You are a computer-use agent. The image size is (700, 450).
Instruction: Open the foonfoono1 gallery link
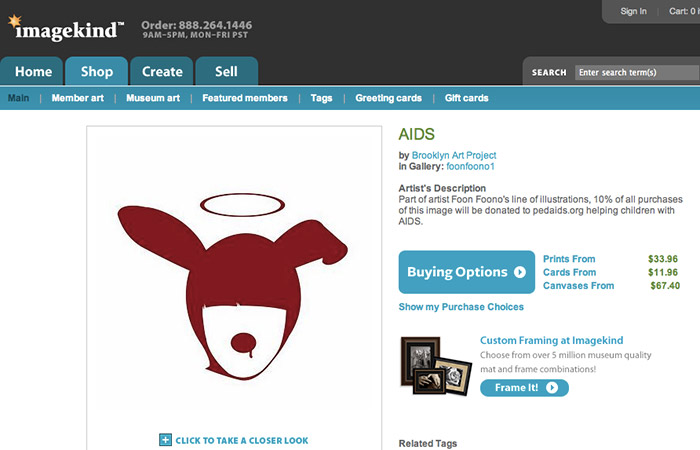click(470, 166)
